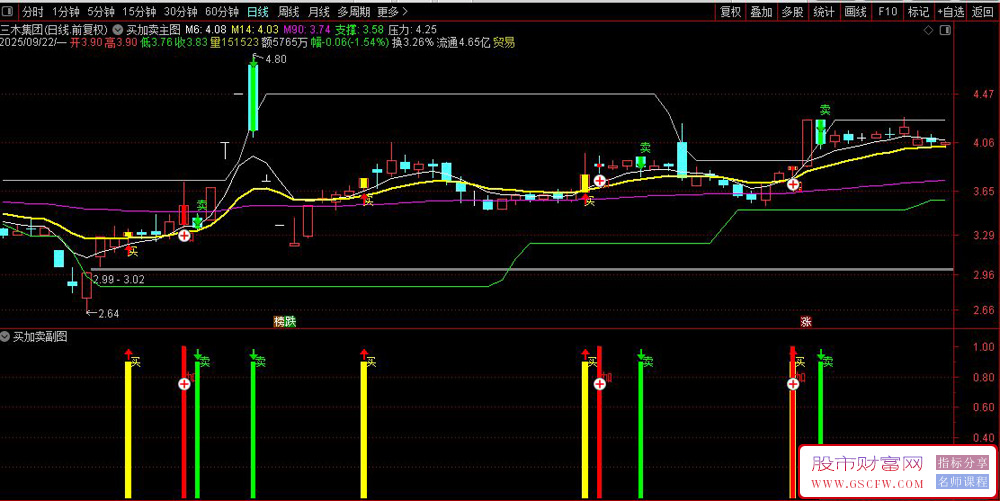The image size is (1000, 501).
Task: Click the 2.64 low price label
Action: click(108, 313)
